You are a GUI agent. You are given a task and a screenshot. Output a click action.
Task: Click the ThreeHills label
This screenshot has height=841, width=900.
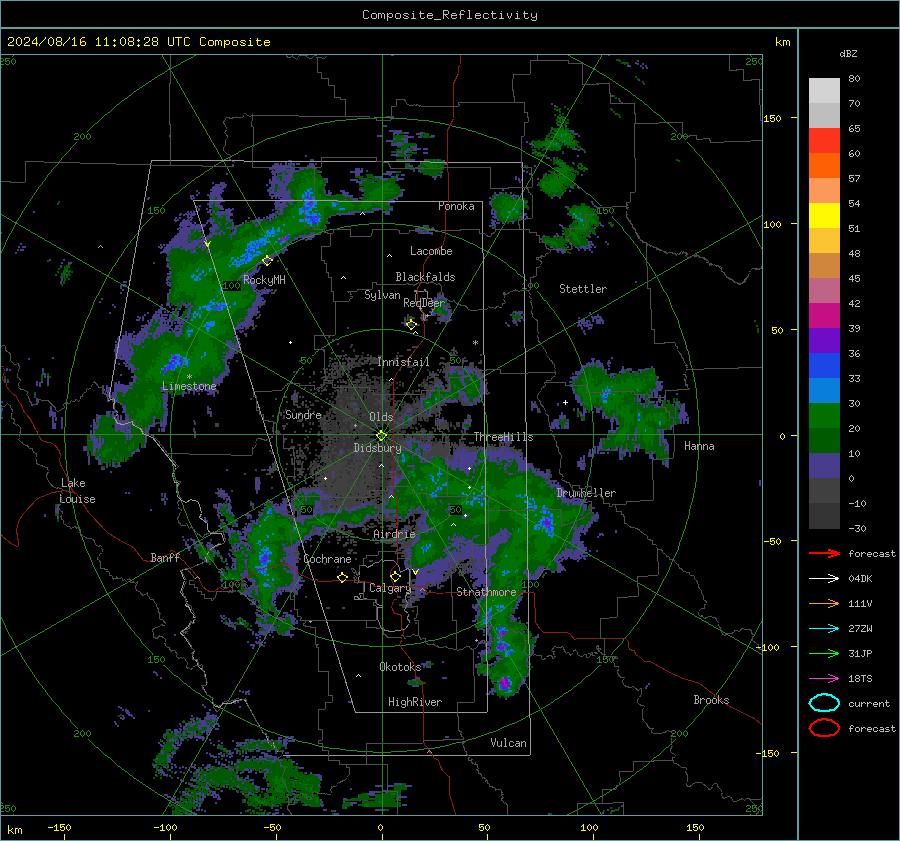click(503, 437)
